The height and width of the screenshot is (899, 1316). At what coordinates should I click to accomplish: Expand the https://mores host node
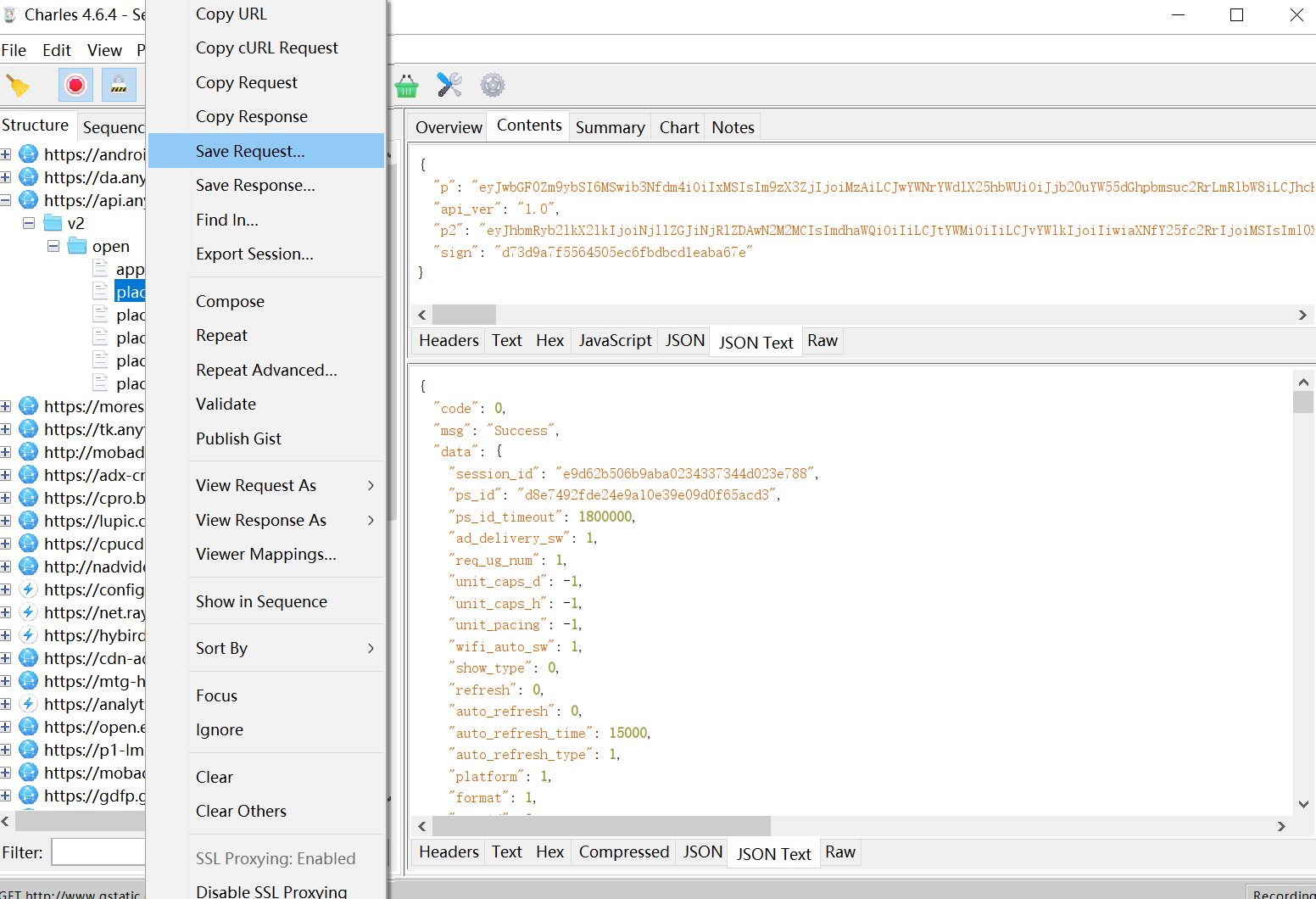[5, 406]
